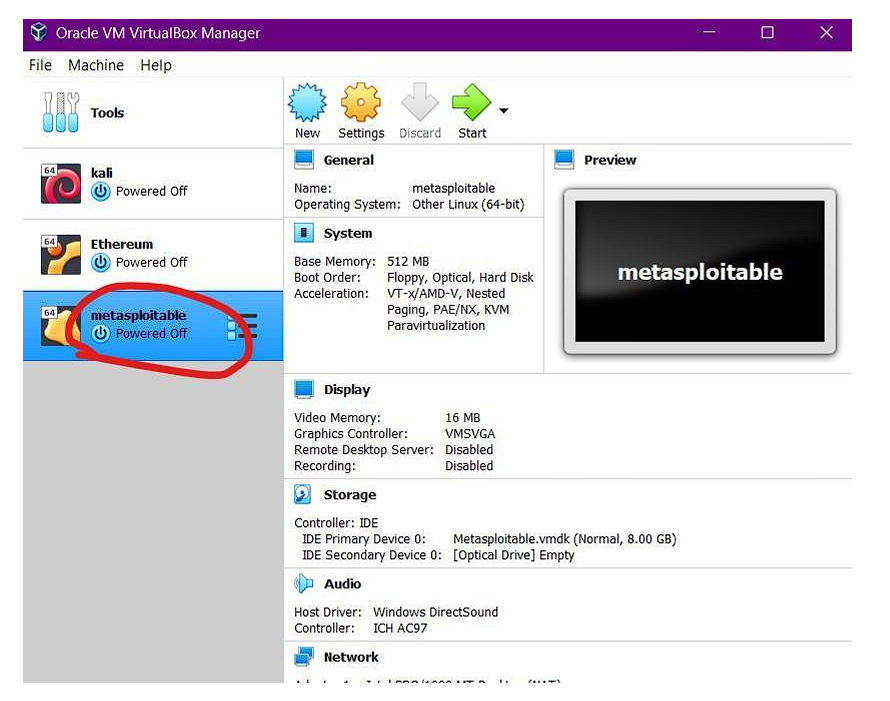Screen dimensions: 890x701
Task: Open the Display section settings
Action: (x=346, y=390)
